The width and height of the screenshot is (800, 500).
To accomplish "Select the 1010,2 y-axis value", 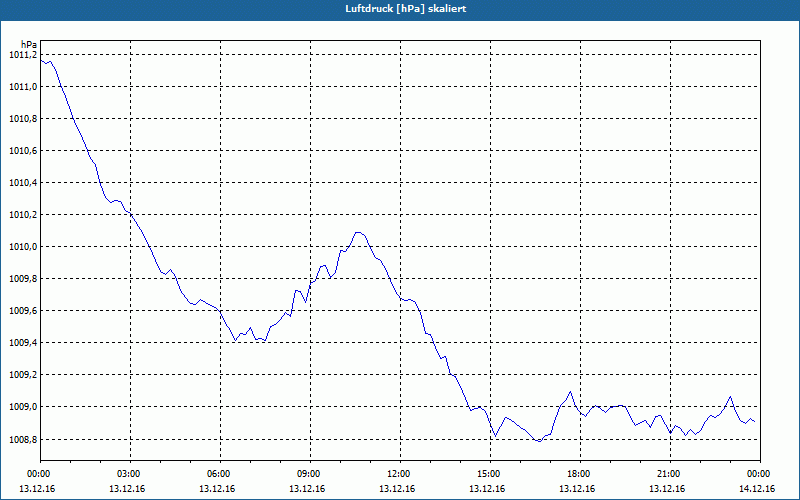I will (x=23, y=215).
